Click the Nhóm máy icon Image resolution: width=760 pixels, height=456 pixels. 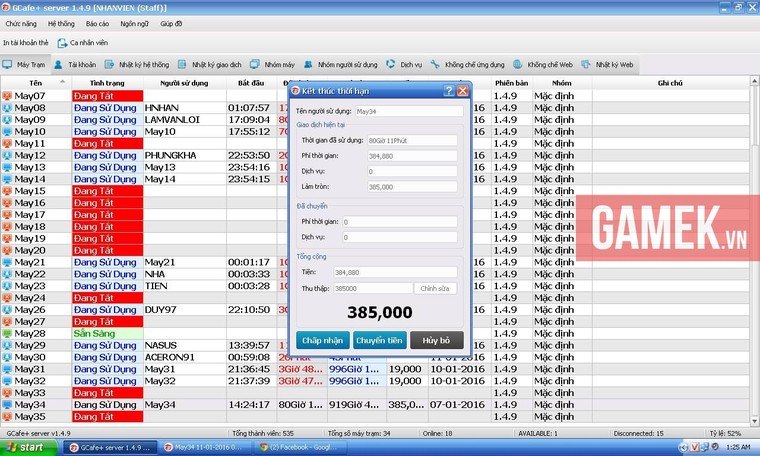click(x=256, y=64)
